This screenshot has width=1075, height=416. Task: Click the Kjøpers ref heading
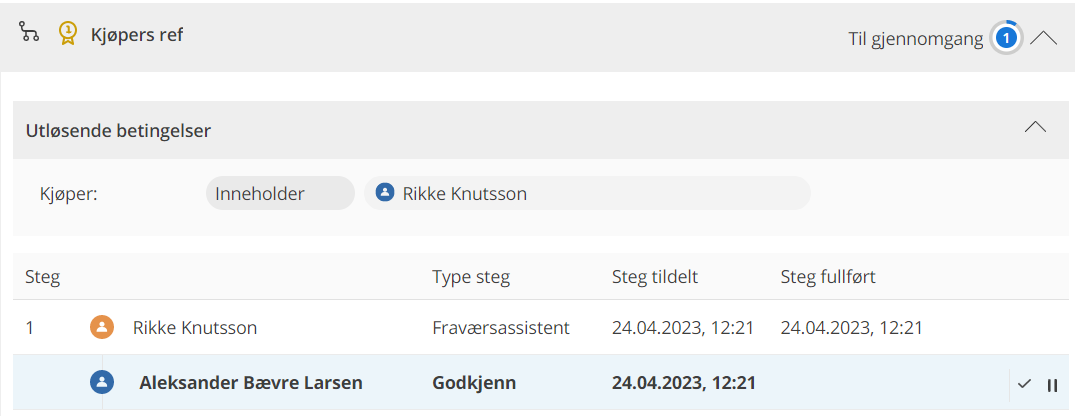pos(136,35)
